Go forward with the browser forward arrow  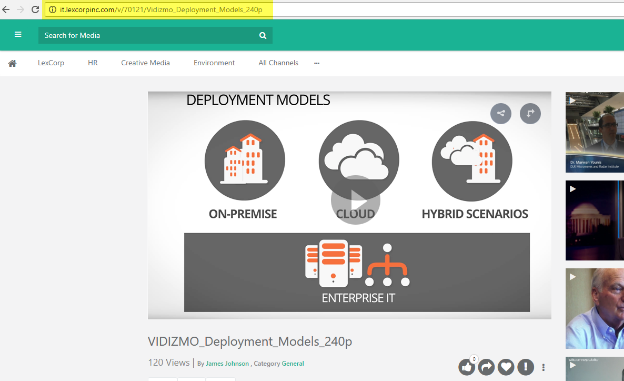tap(20, 9)
